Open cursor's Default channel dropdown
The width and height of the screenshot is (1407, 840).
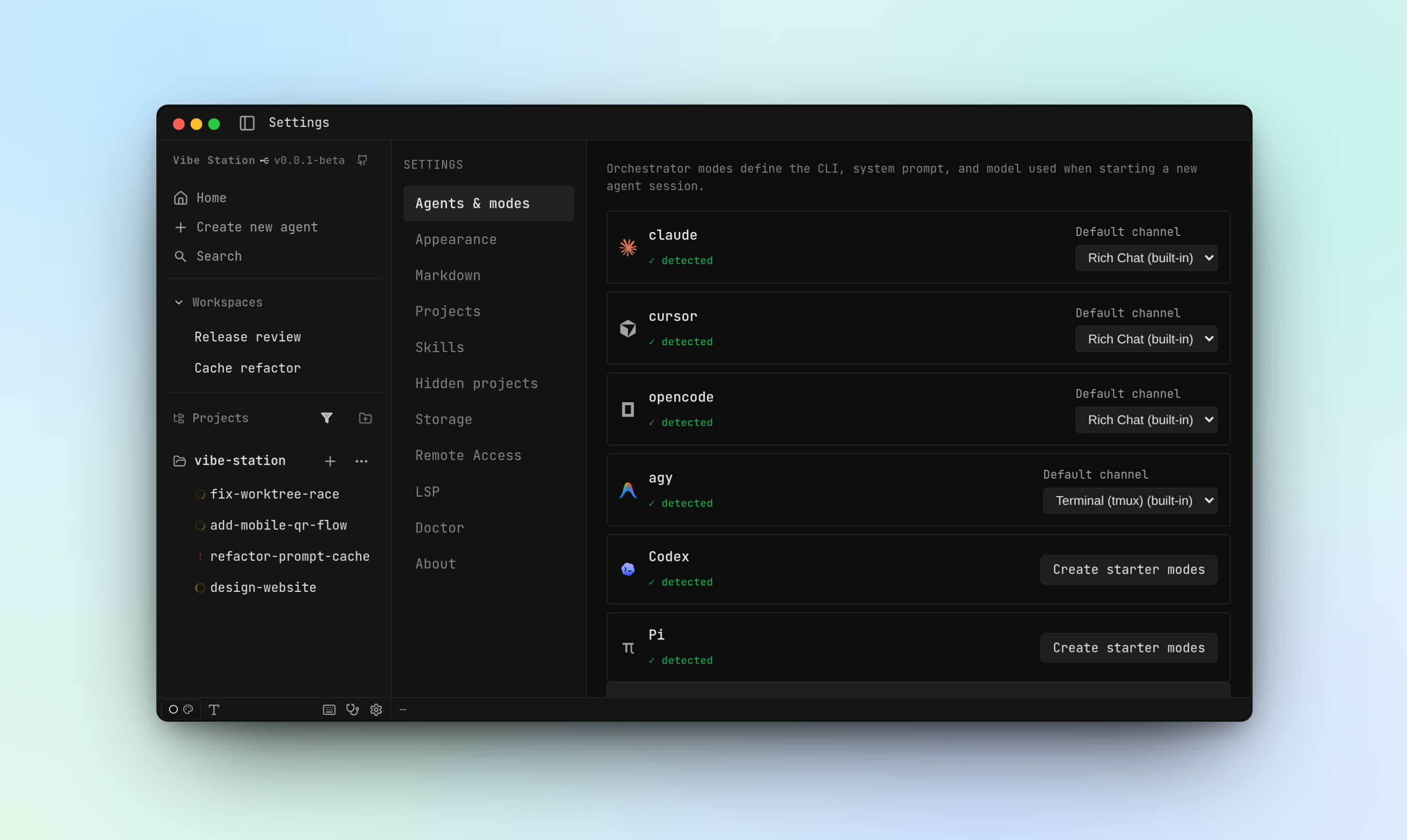pos(1146,338)
